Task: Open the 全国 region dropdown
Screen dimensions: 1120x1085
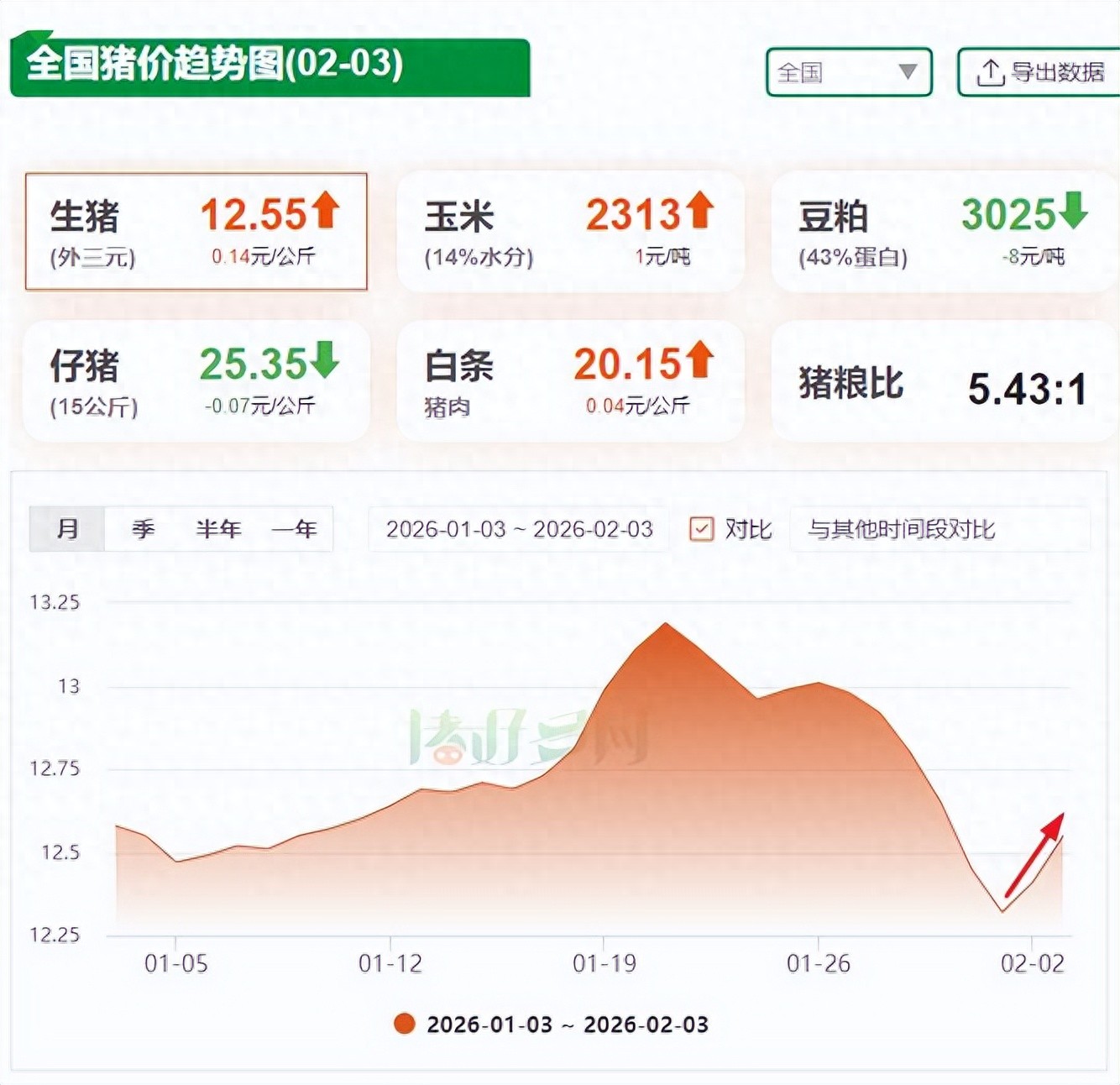Action: point(849,72)
